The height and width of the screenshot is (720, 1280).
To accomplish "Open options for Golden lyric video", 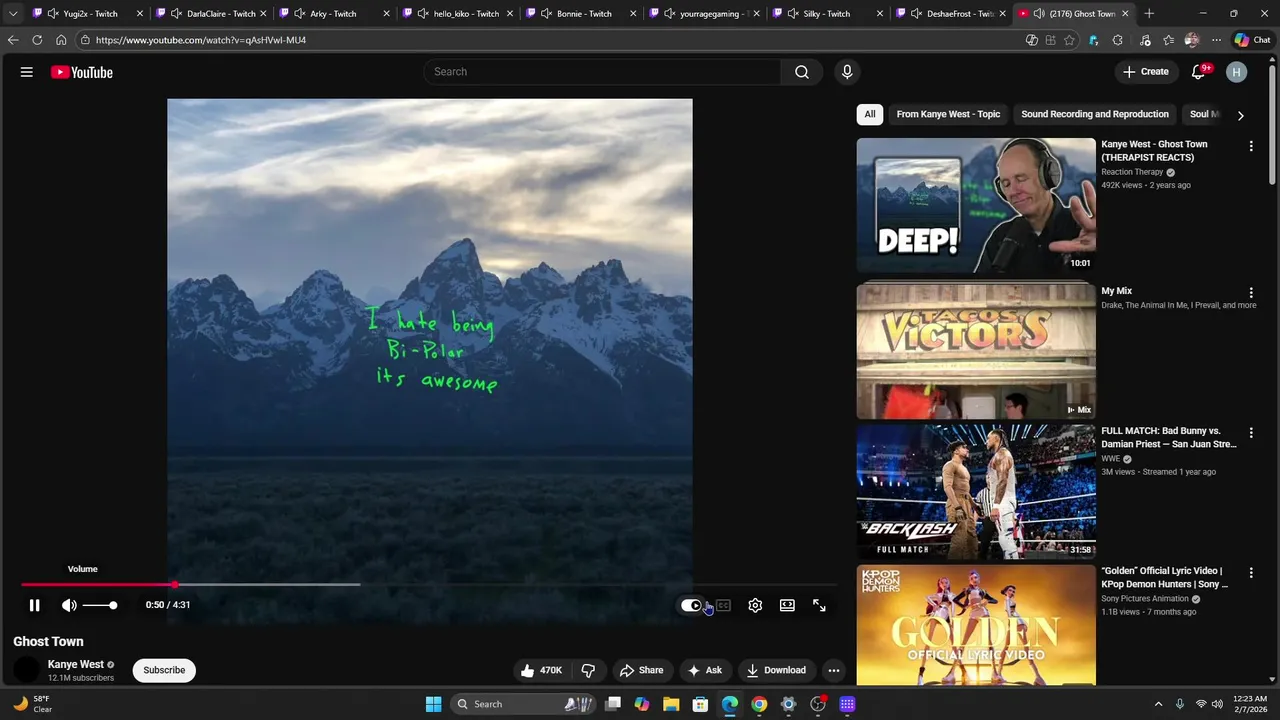I will coord(1251,573).
